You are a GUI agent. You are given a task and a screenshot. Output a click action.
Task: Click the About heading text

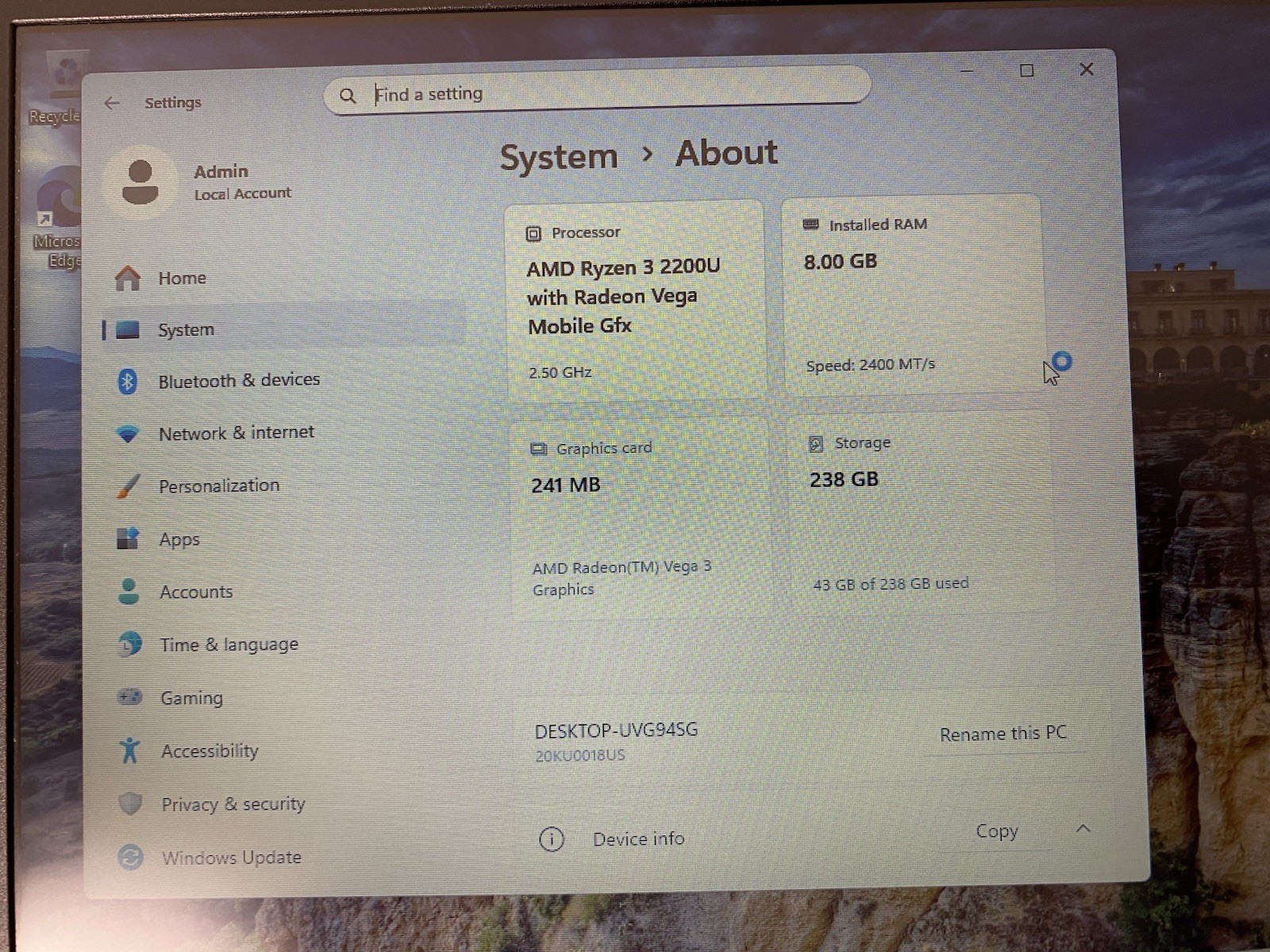point(726,153)
